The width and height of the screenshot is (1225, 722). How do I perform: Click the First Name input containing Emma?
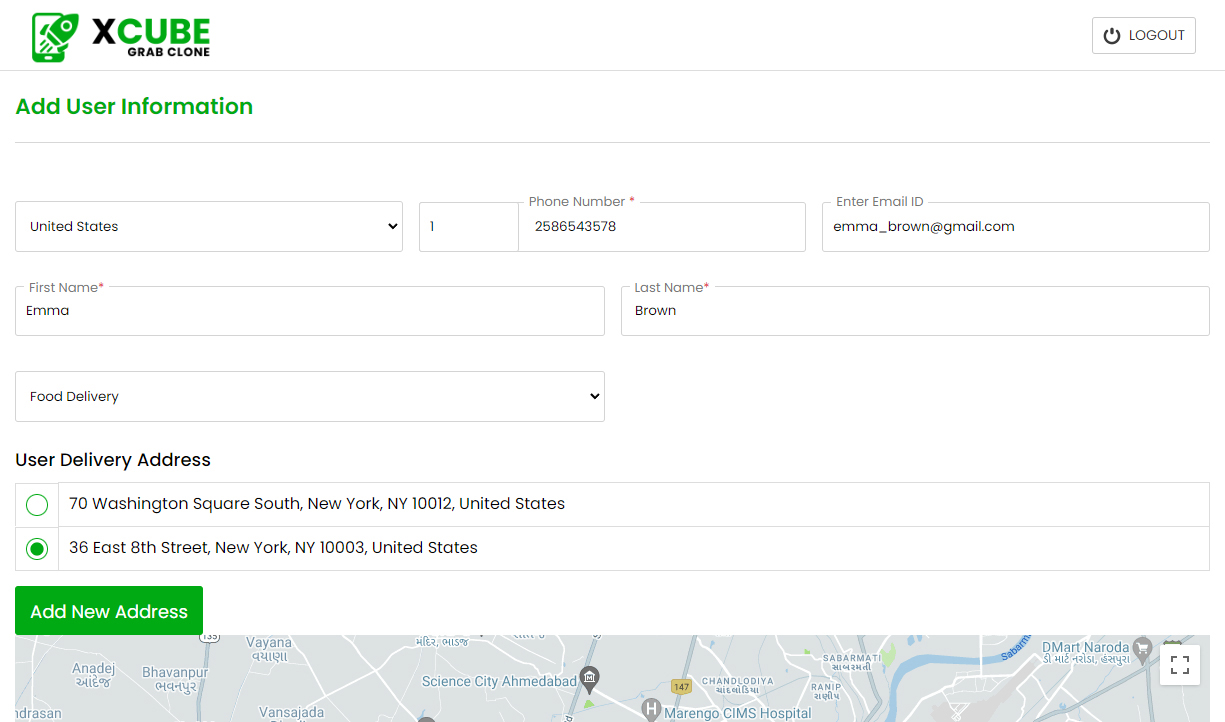310,311
